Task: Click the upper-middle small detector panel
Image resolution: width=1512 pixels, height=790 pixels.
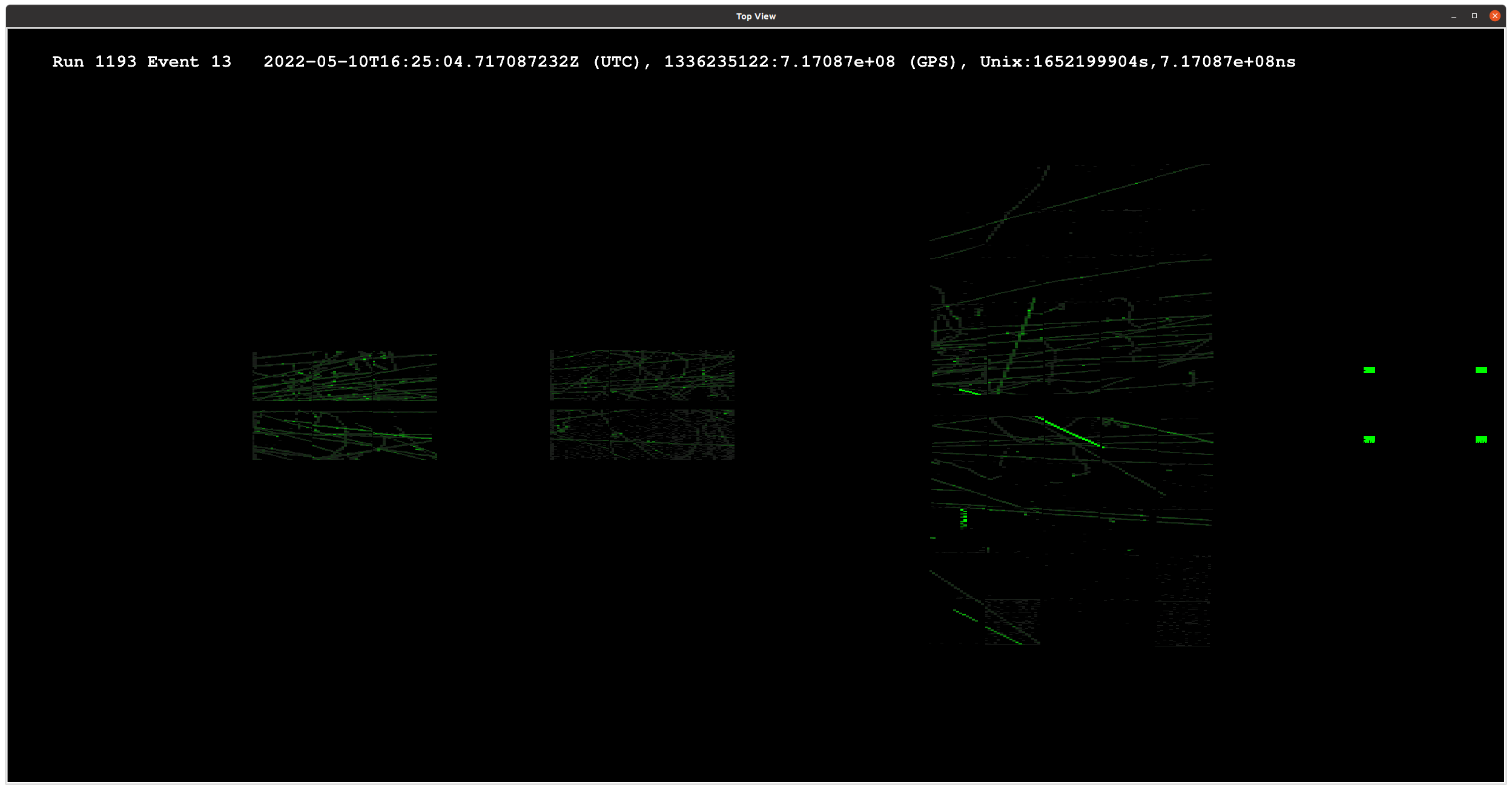Action: [x=642, y=375]
